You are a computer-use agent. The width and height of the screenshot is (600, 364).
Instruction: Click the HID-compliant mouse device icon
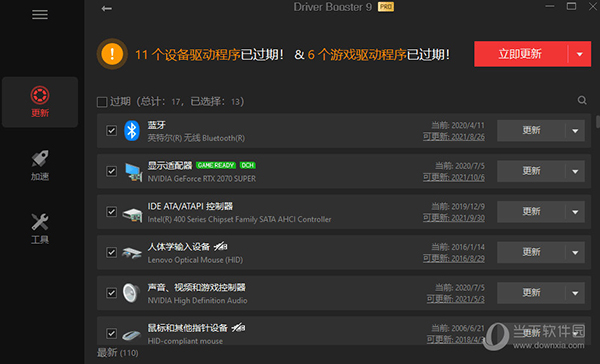[x=131, y=335]
